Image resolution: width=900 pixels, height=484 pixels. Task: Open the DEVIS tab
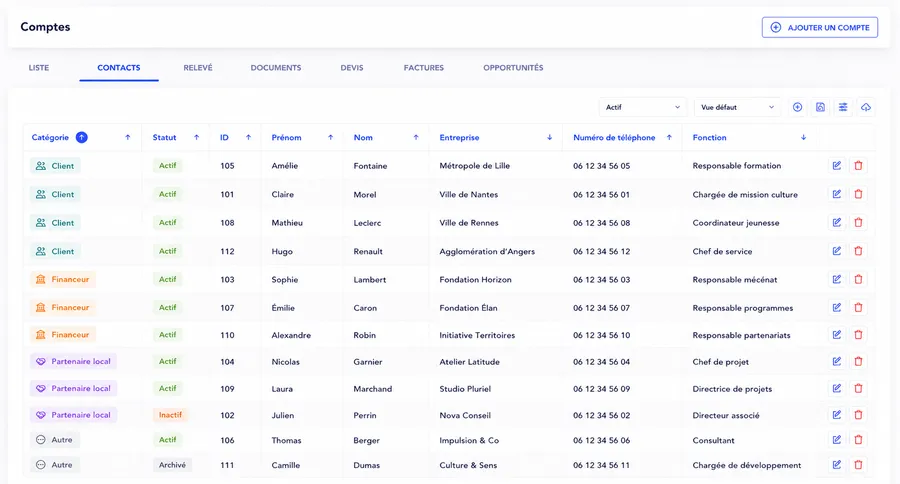(352, 68)
